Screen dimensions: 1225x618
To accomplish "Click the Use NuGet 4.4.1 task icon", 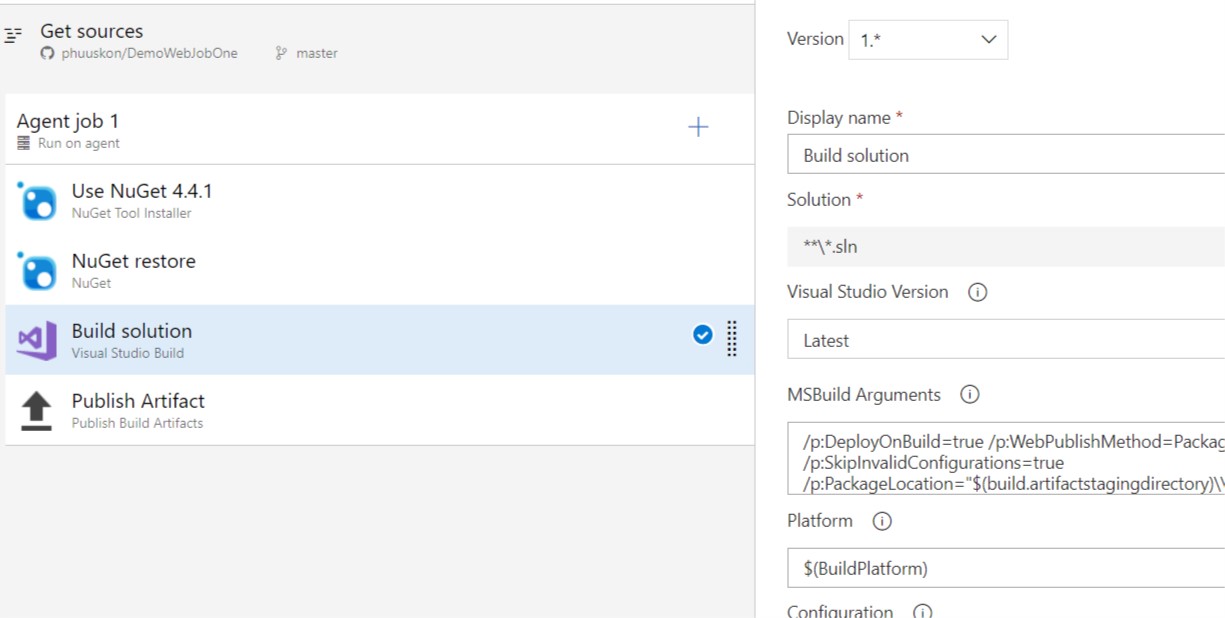I will point(37,200).
